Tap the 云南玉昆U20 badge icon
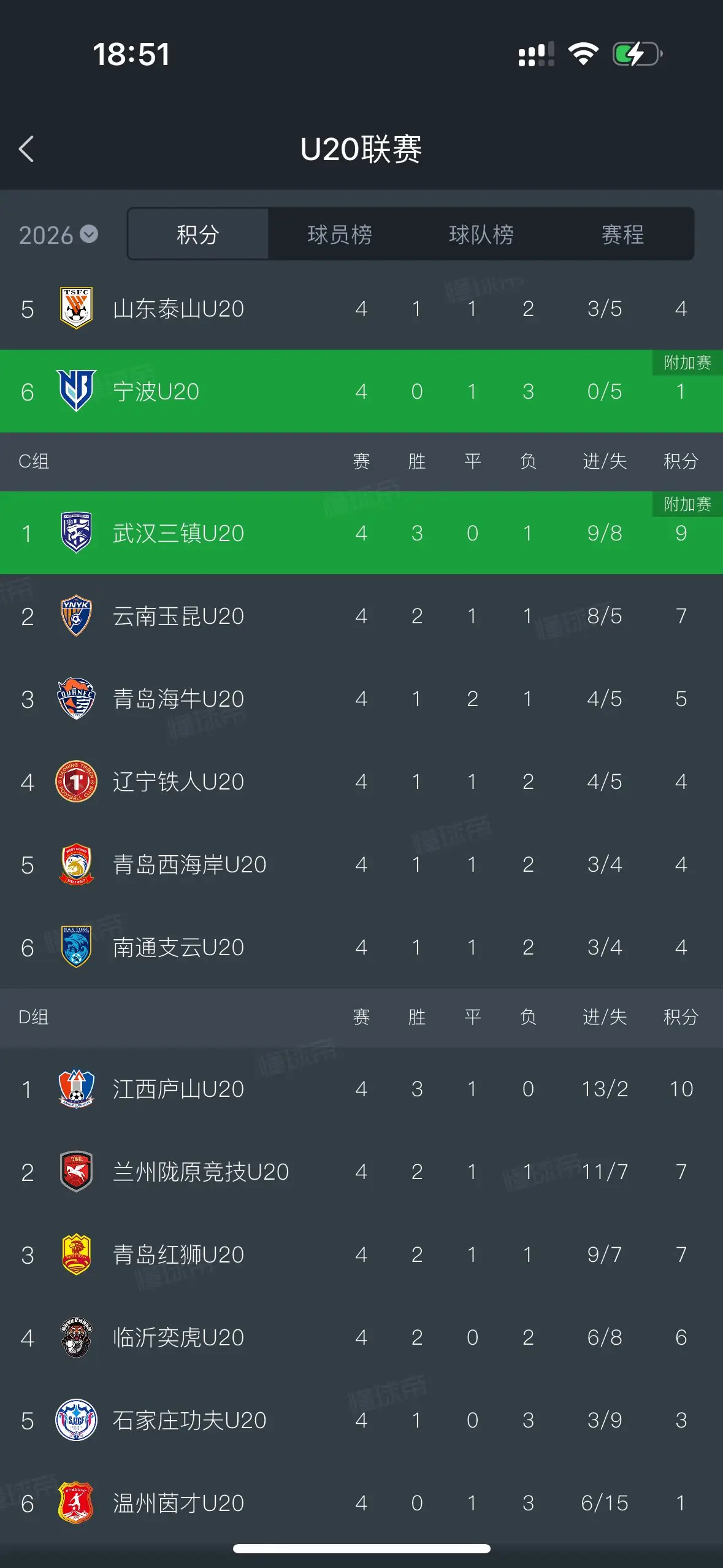Viewport: 723px width, 1568px height. 76,615
